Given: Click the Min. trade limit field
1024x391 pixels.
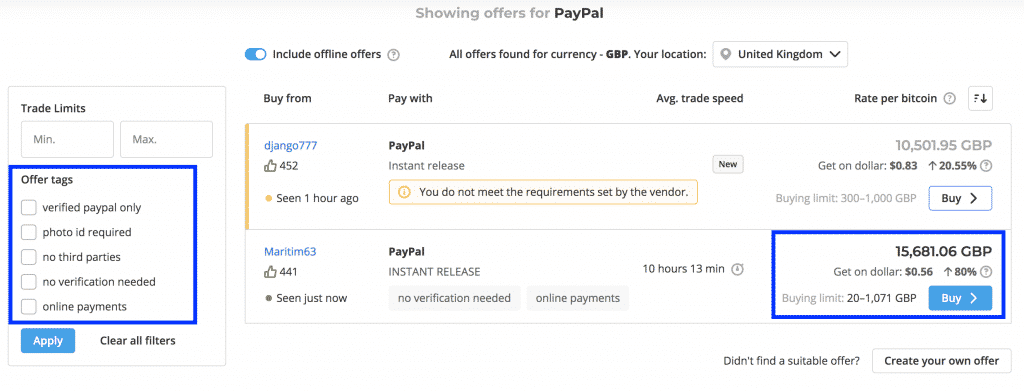Looking at the screenshot, I should [x=67, y=139].
